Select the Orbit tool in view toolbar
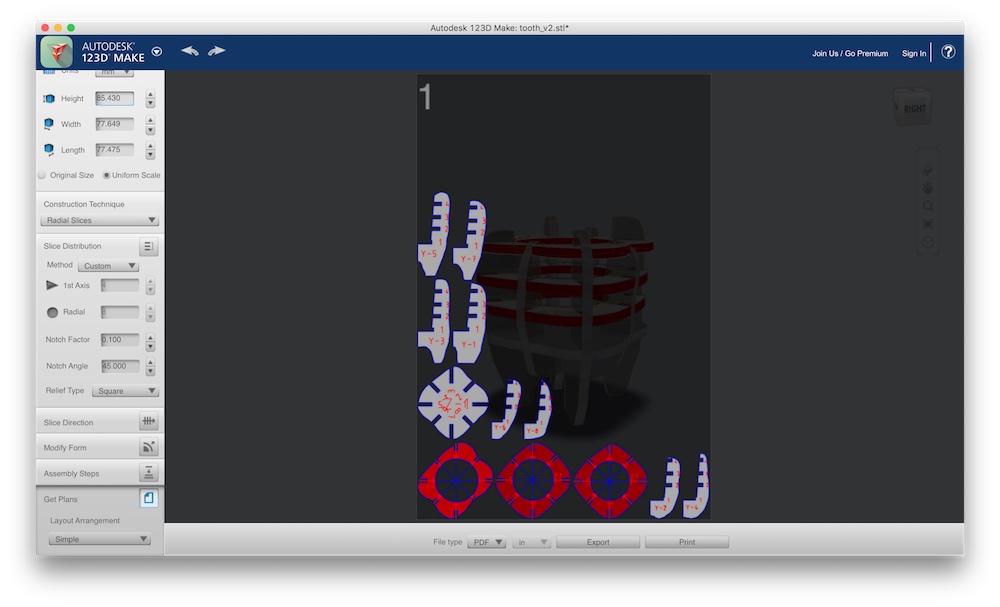Viewport: 1000px width, 607px height. (x=928, y=169)
